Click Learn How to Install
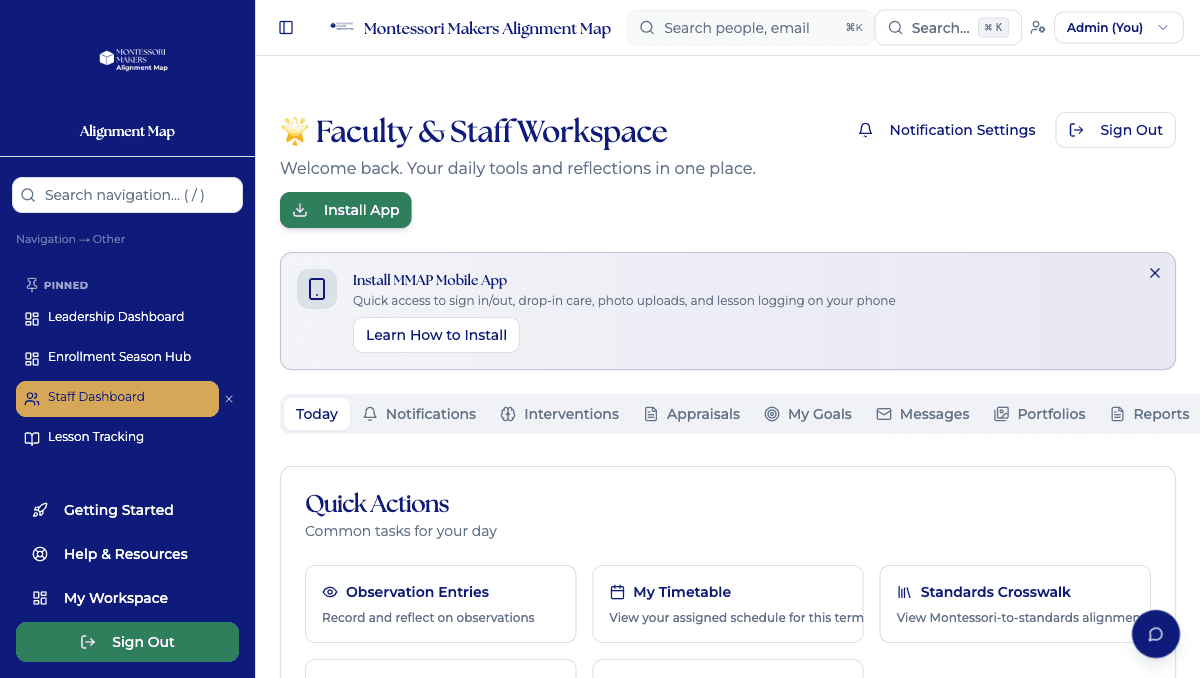Screen dimensions: 1200x678 436,335
